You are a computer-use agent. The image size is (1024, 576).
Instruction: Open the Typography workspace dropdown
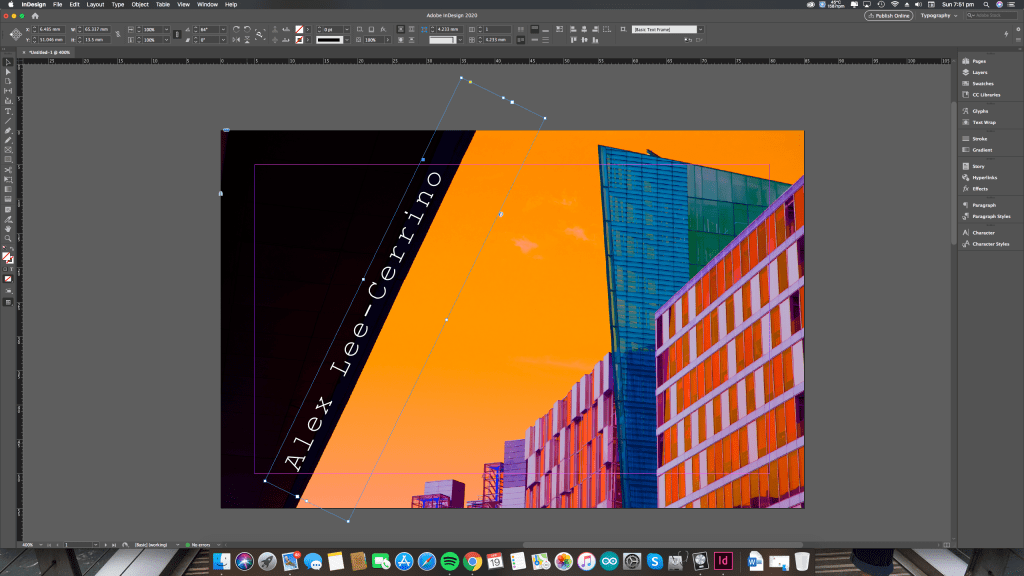(940, 16)
